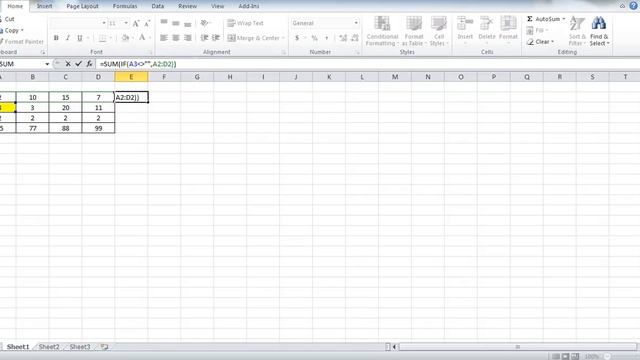Image resolution: width=640 pixels, height=360 pixels.
Task: Confirm the formula with the checkmark icon
Action: point(78,64)
